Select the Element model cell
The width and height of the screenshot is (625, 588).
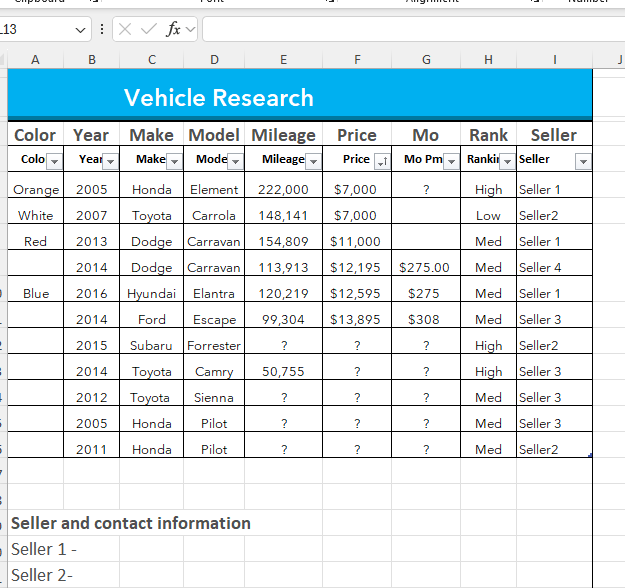pyautogui.click(x=214, y=185)
